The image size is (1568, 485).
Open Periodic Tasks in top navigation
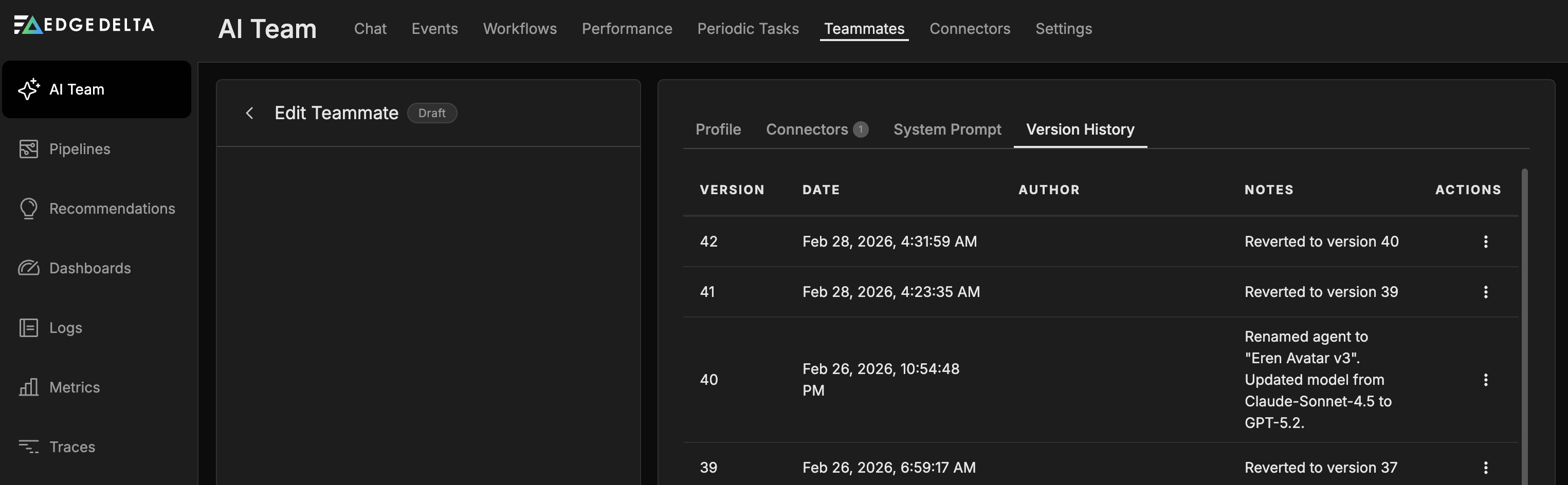747,29
